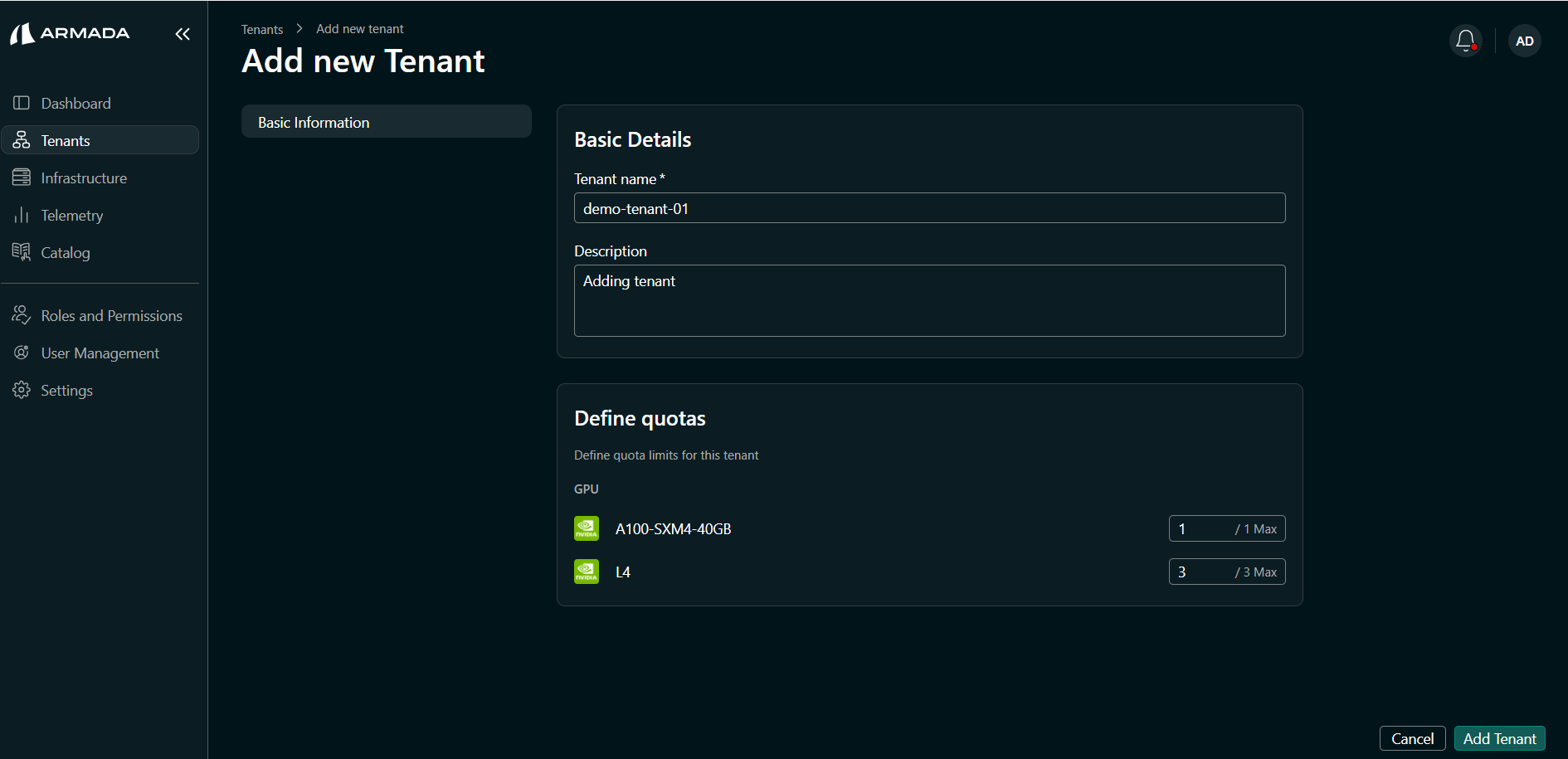Click the NVIDIA icon beside L4
Viewport: 1568px width, 759px height.
click(587, 572)
